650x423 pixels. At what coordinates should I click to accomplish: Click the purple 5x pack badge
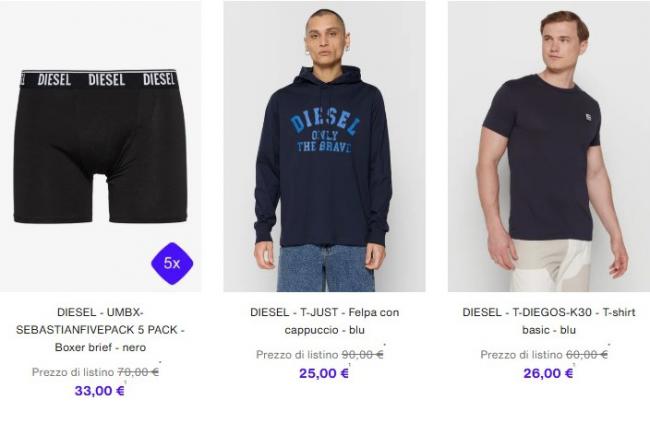click(172, 263)
